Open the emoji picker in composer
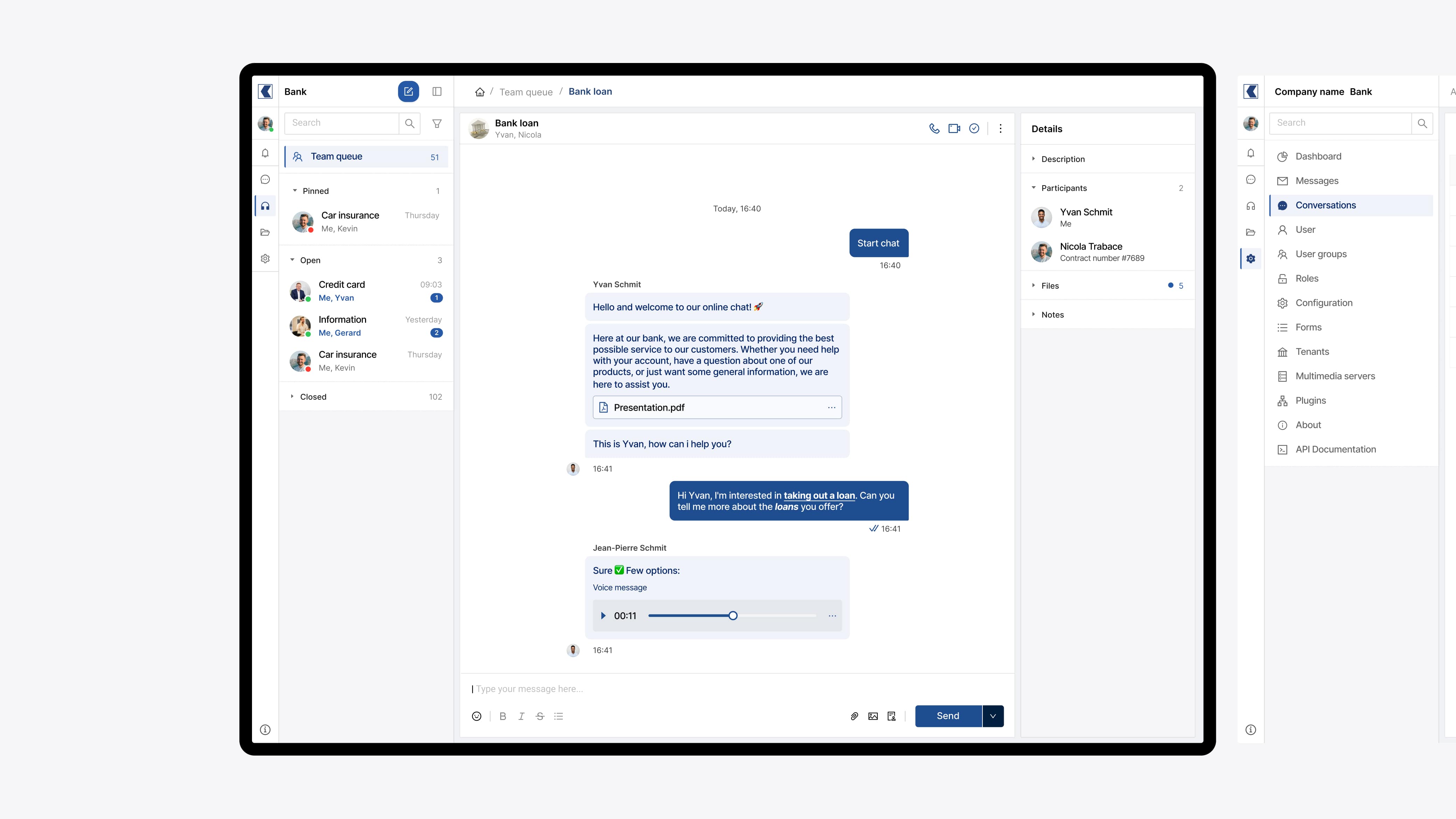 (x=476, y=716)
